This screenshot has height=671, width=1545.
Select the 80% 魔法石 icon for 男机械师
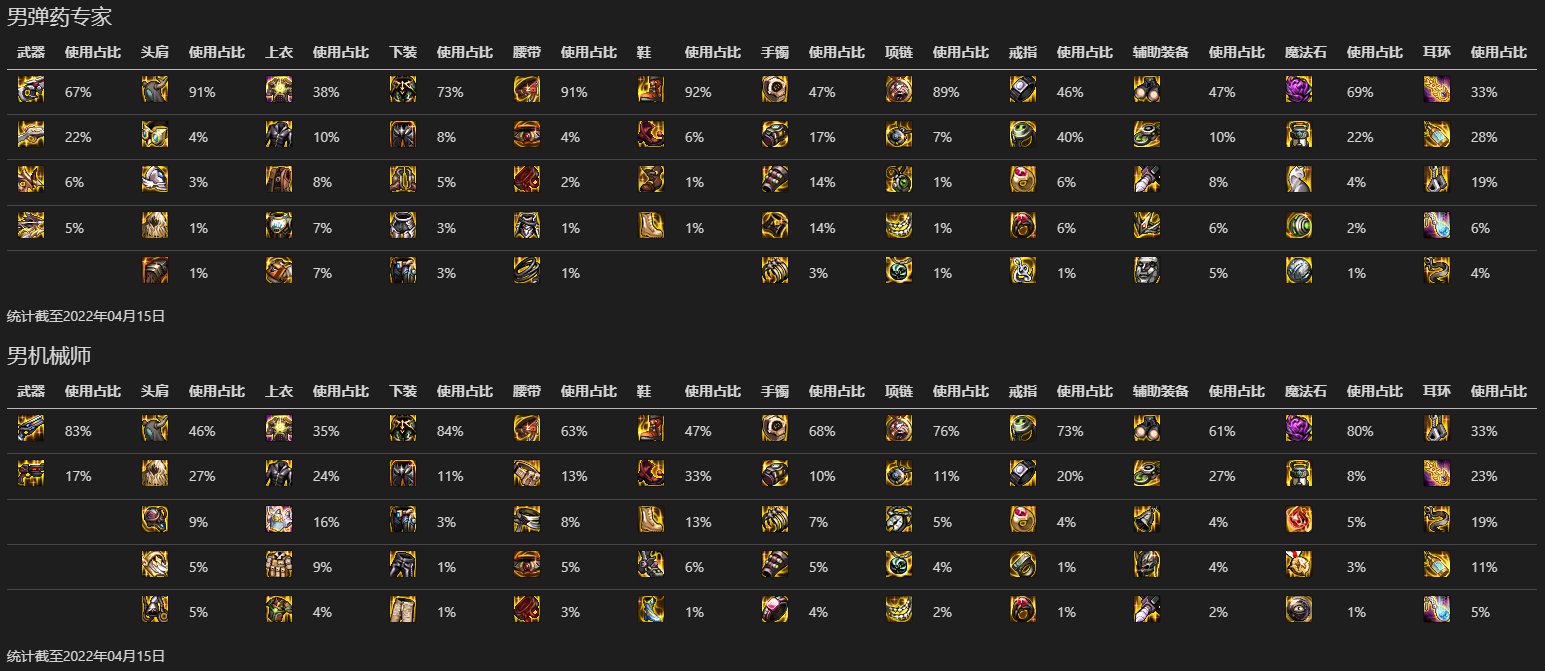point(1299,431)
